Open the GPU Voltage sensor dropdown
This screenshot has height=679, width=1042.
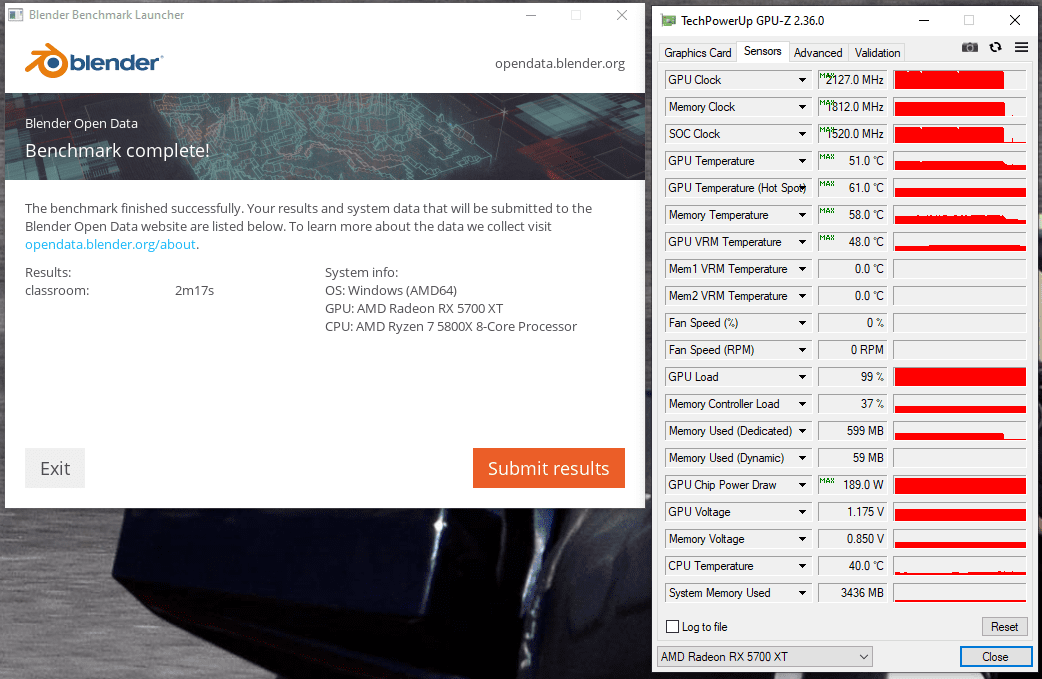pyautogui.click(x=802, y=512)
